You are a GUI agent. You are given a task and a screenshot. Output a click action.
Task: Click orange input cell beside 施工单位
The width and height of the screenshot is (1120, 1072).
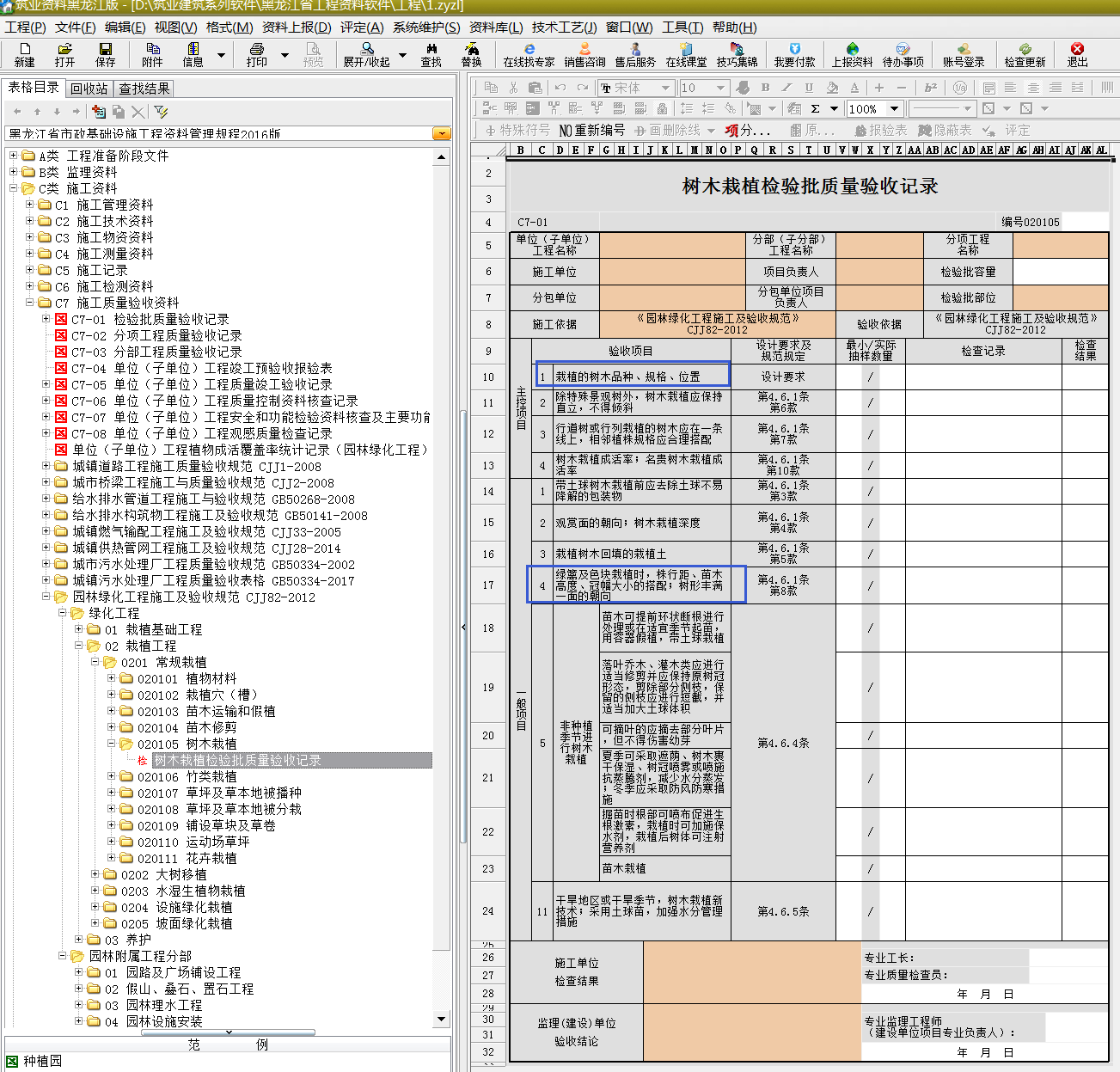coord(673,272)
